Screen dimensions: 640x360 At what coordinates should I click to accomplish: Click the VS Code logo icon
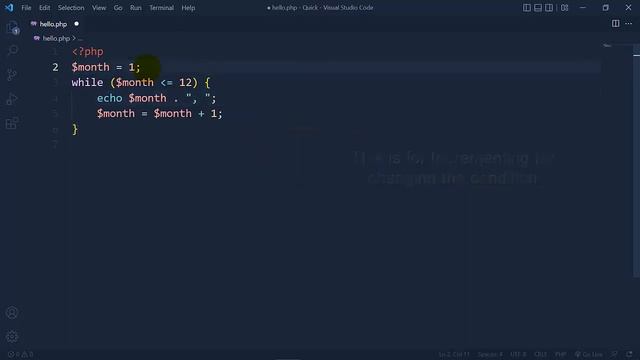point(9,7)
